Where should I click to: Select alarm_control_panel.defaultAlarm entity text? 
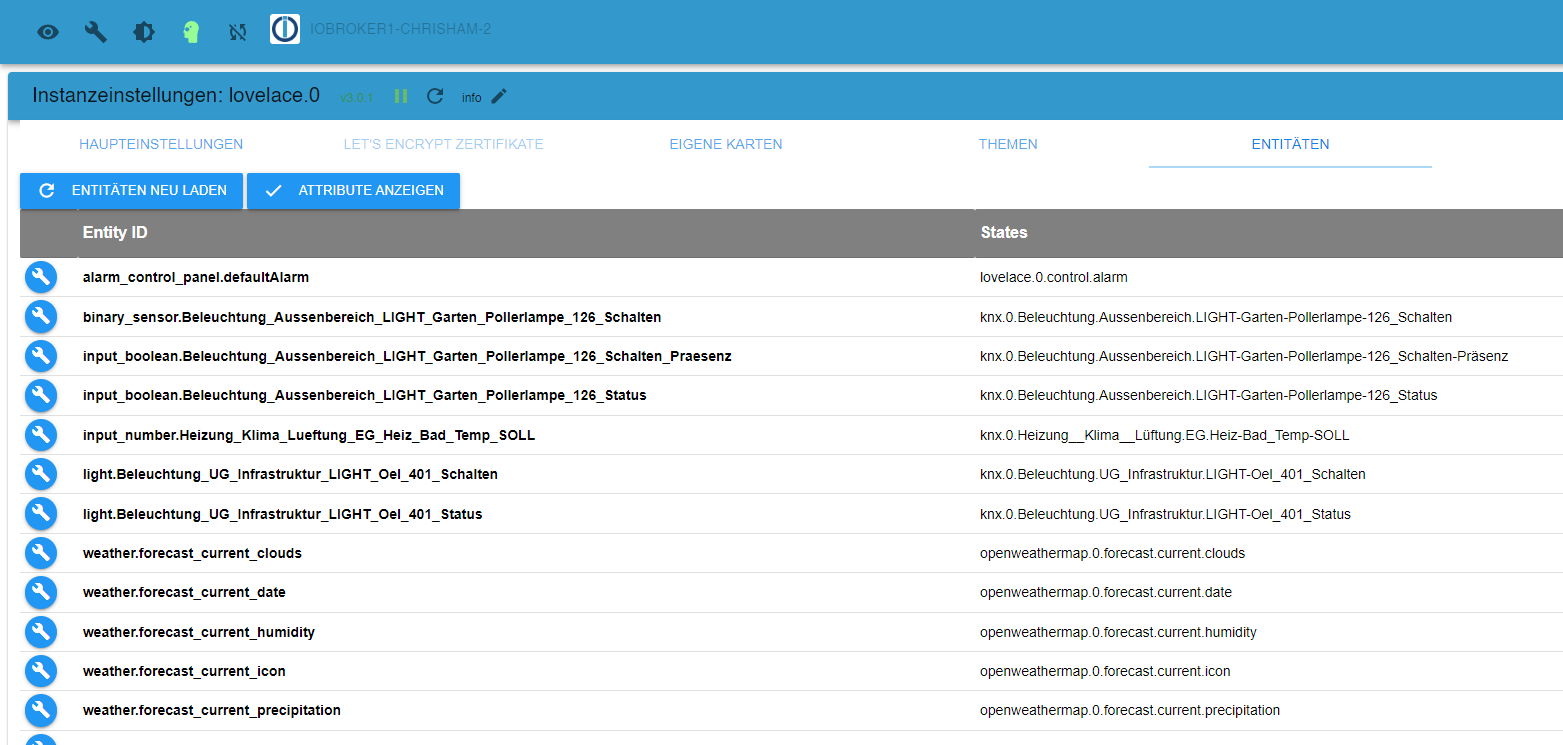(196, 277)
